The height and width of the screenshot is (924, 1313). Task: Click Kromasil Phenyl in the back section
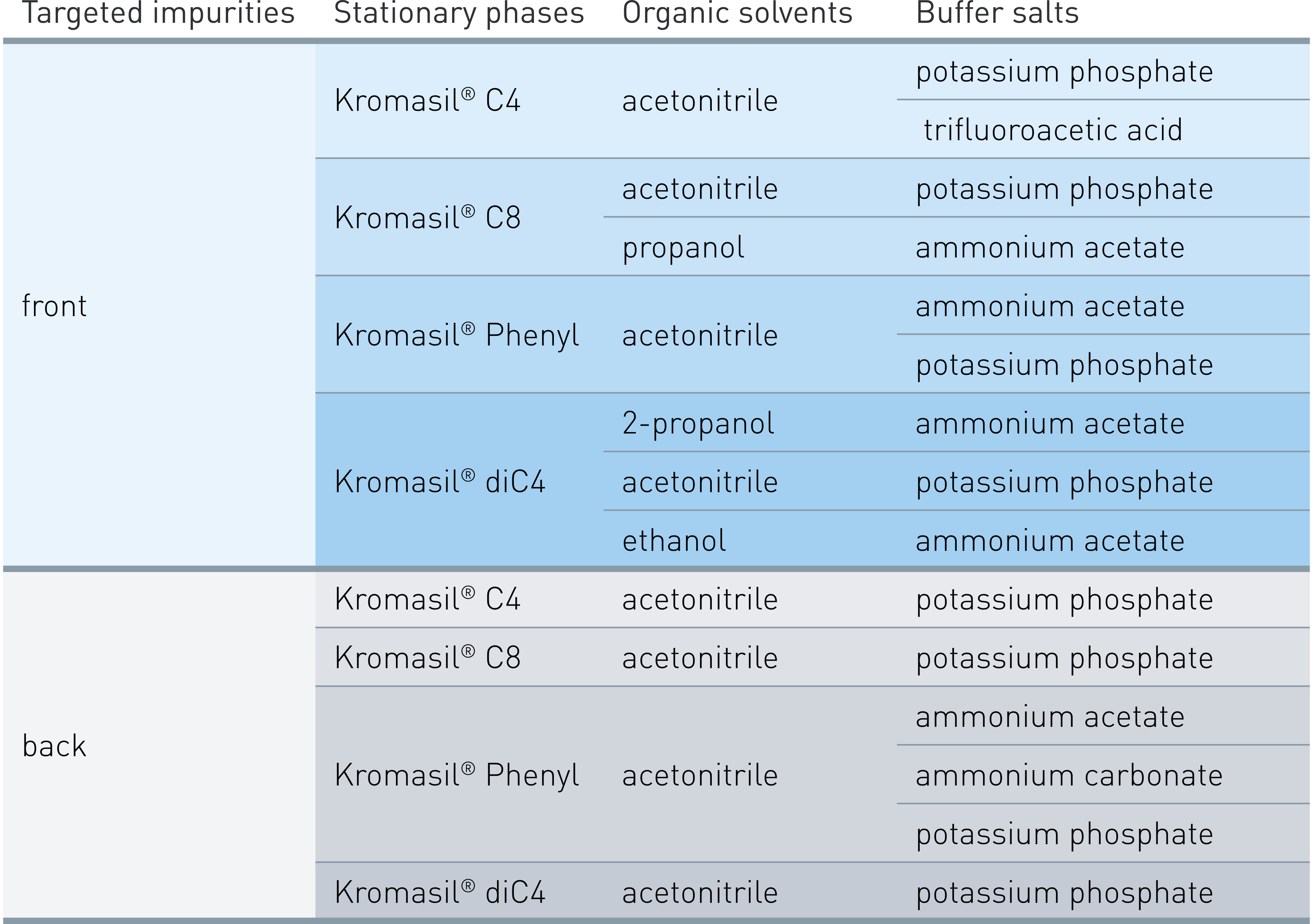[457, 776]
